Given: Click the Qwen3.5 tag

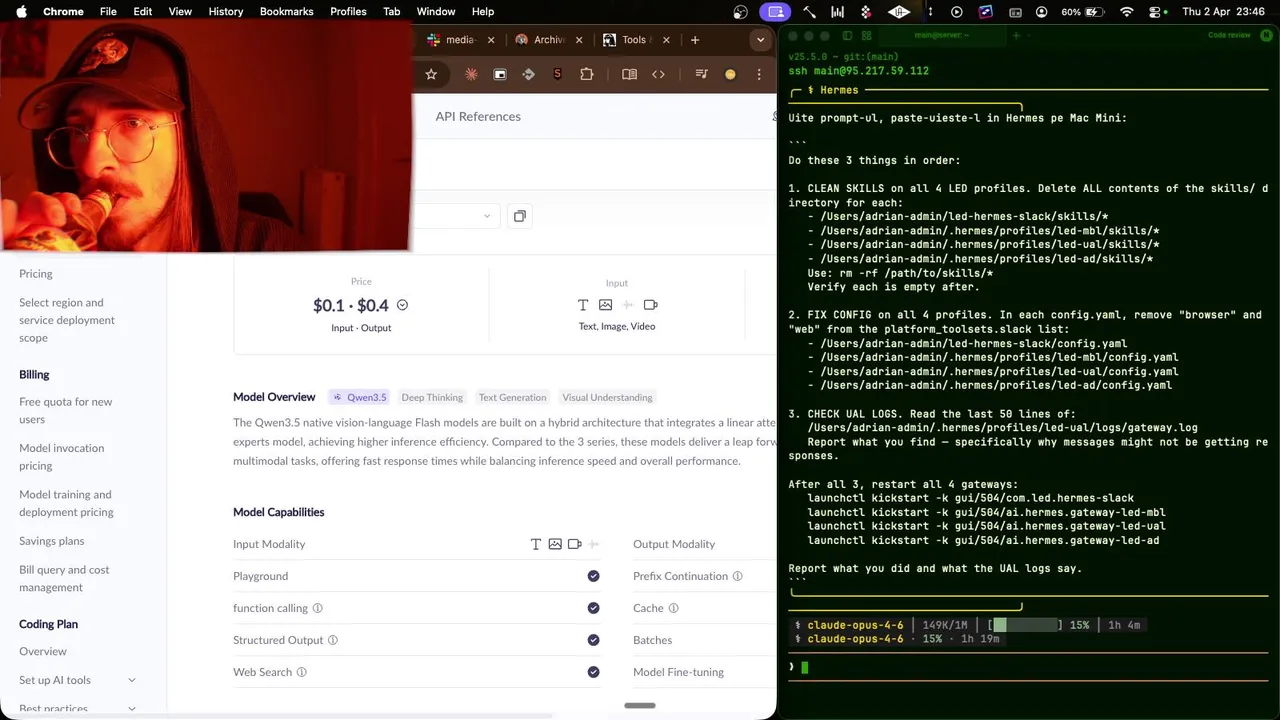Looking at the screenshot, I should click(x=359, y=397).
